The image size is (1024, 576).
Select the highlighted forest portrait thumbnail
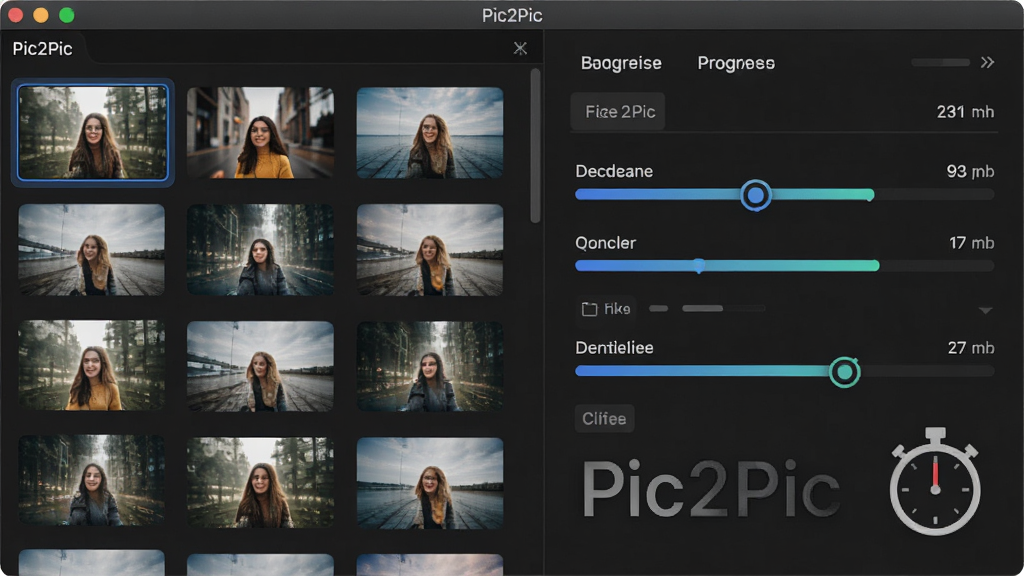click(x=93, y=133)
